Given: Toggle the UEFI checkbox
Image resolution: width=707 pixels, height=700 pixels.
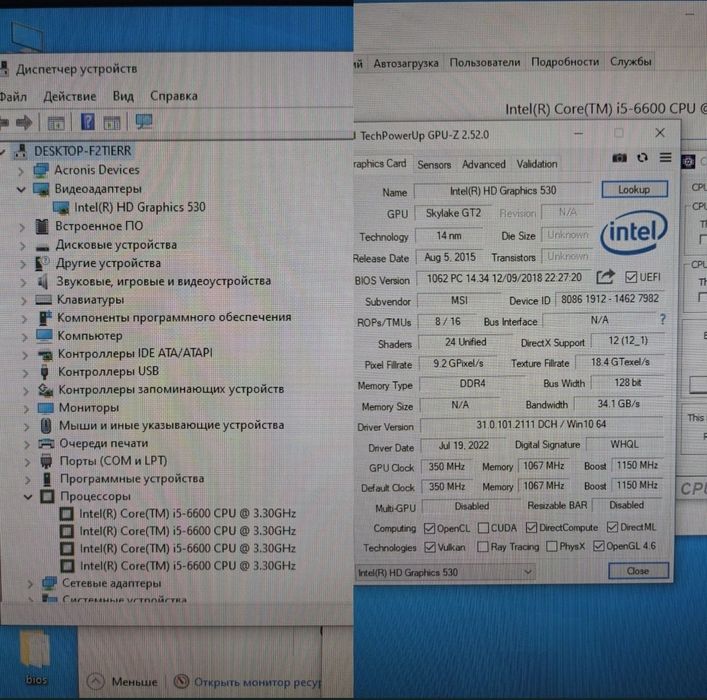Looking at the screenshot, I should [630, 277].
